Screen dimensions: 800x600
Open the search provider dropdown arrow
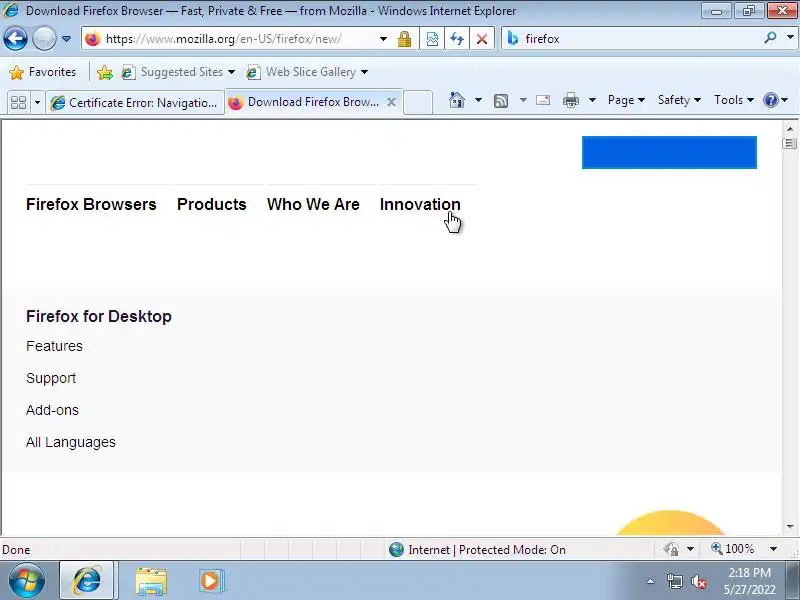790,37
